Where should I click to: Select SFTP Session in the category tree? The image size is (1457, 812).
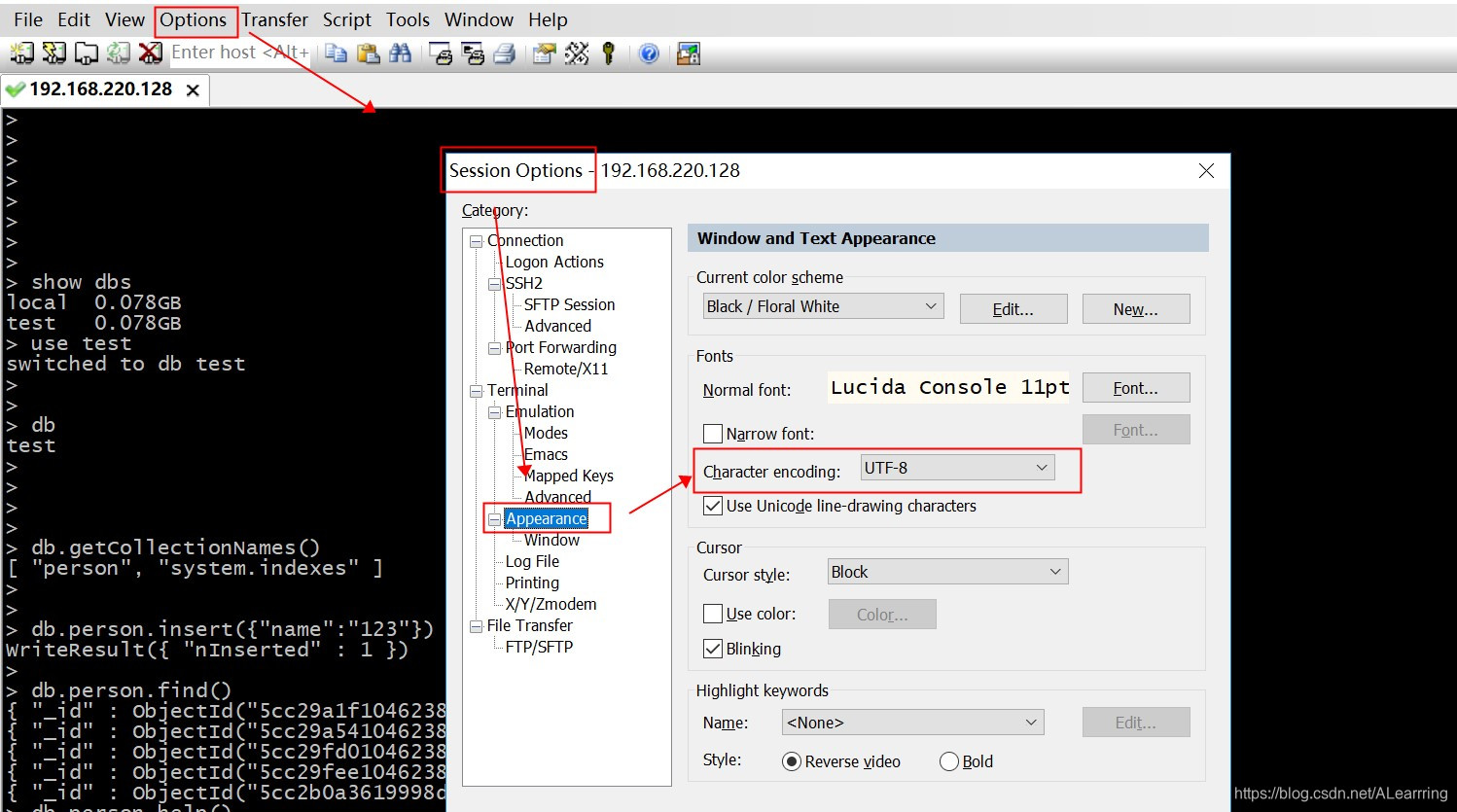(569, 305)
